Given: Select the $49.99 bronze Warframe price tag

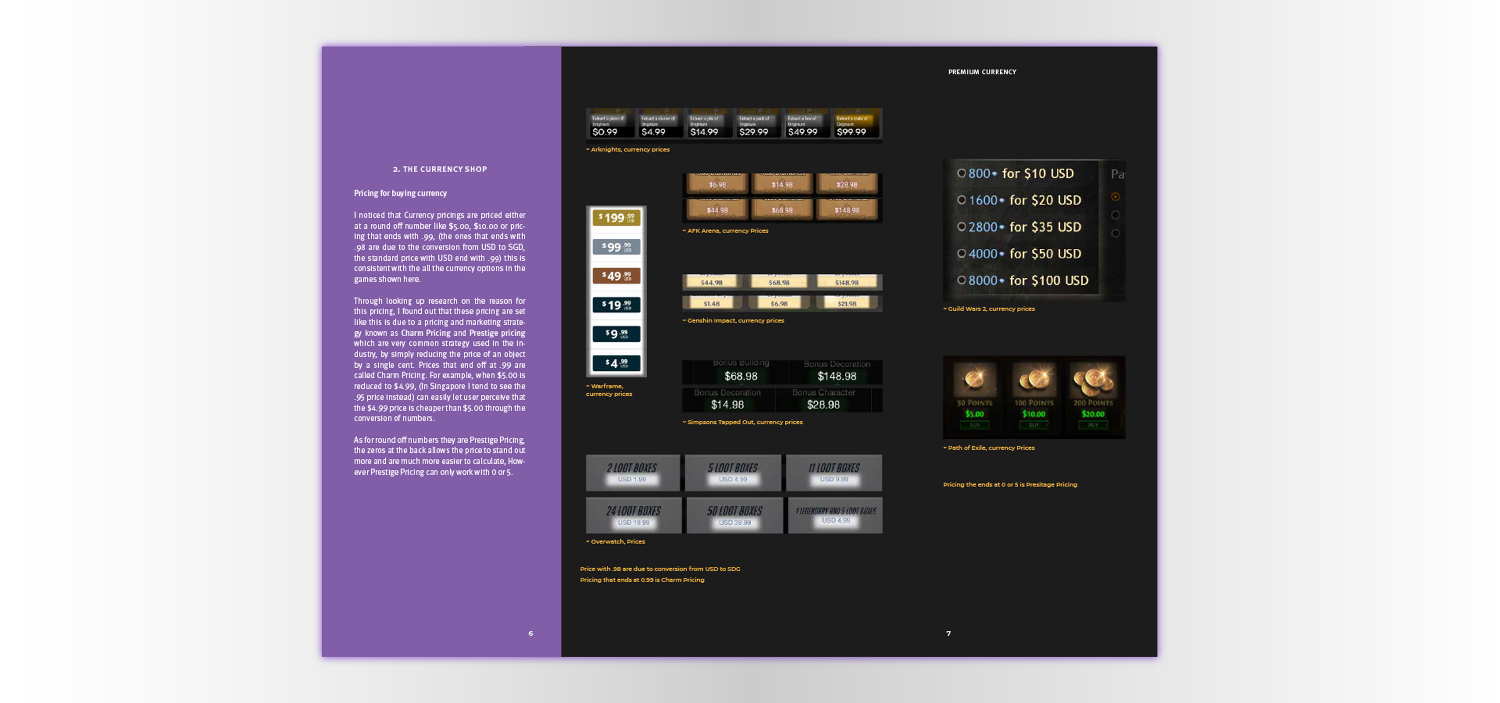Looking at the screenshot, I should point(616,276).
